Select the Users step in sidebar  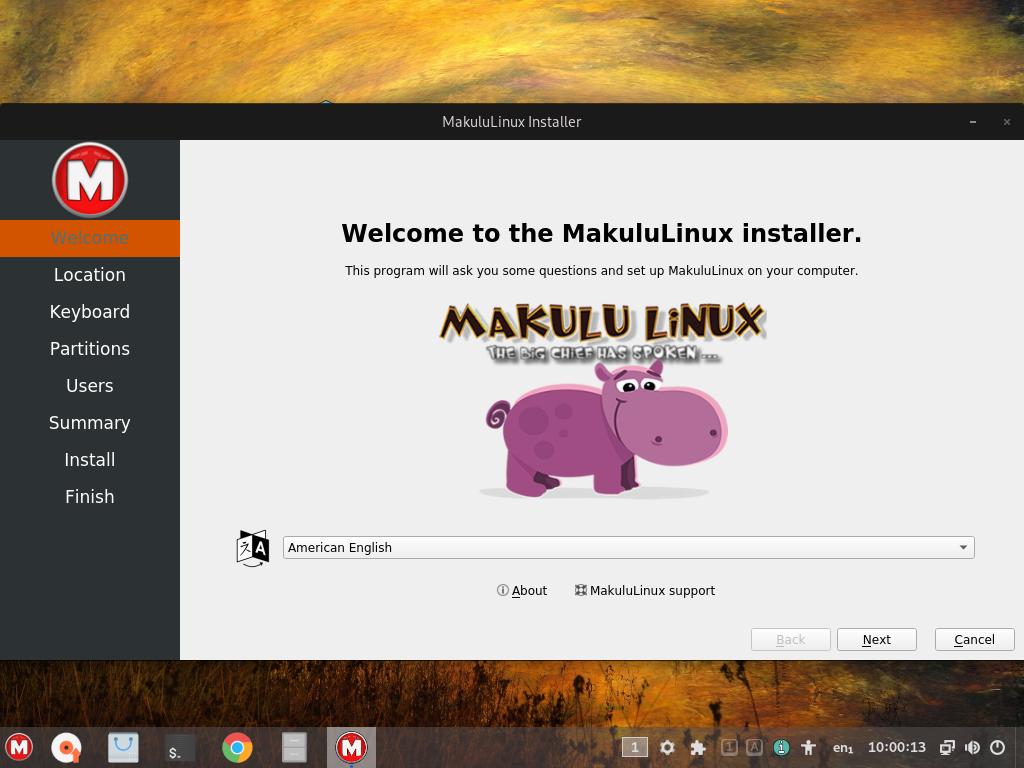pyautogui.click(x=89, y=386)
